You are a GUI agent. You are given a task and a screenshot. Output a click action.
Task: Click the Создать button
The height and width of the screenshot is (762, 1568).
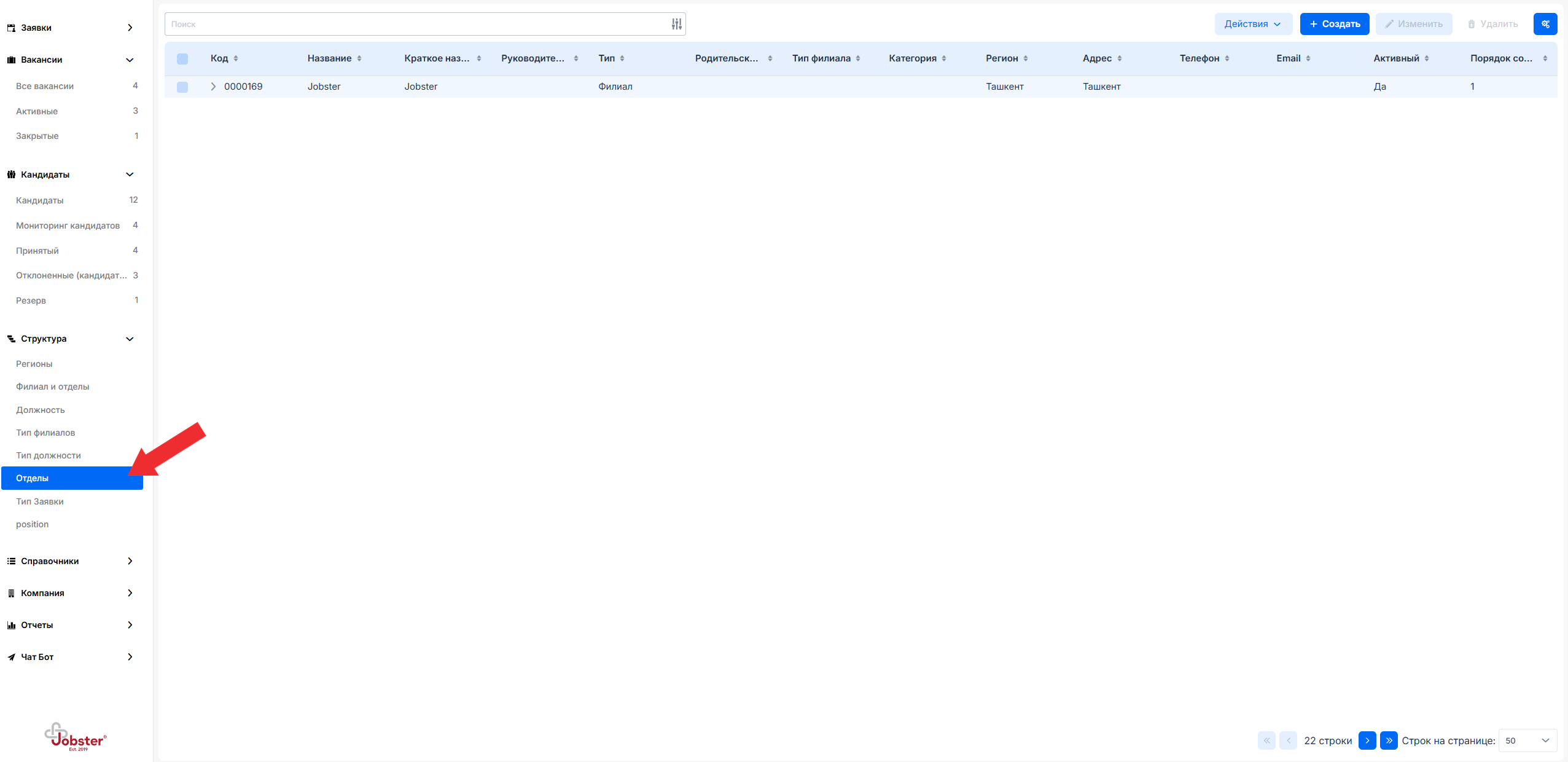1334,24
